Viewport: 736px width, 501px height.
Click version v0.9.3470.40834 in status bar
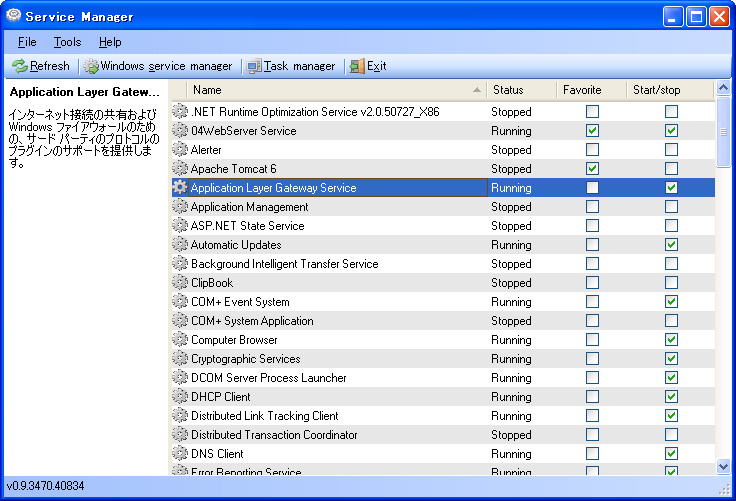point(46,486)
